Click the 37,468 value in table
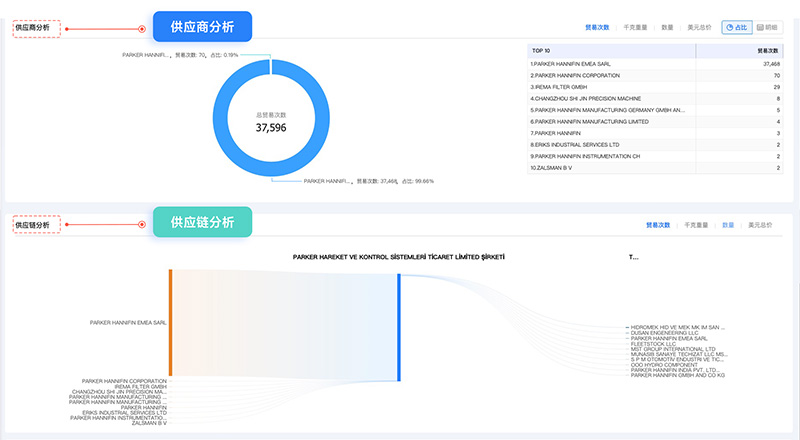The height and width of the screenshot is (440, 800). pyautogui.click(x=771, y=64)
